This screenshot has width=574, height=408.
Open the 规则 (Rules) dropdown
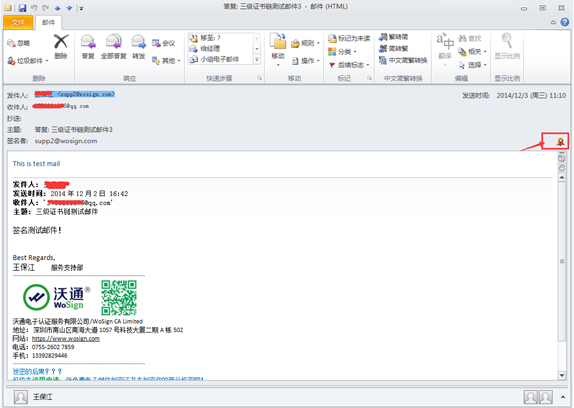tap(306, 43)
